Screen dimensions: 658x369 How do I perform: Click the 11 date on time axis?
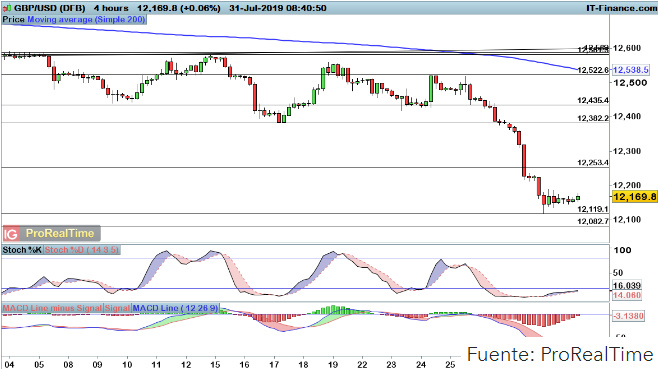[156, 364]
